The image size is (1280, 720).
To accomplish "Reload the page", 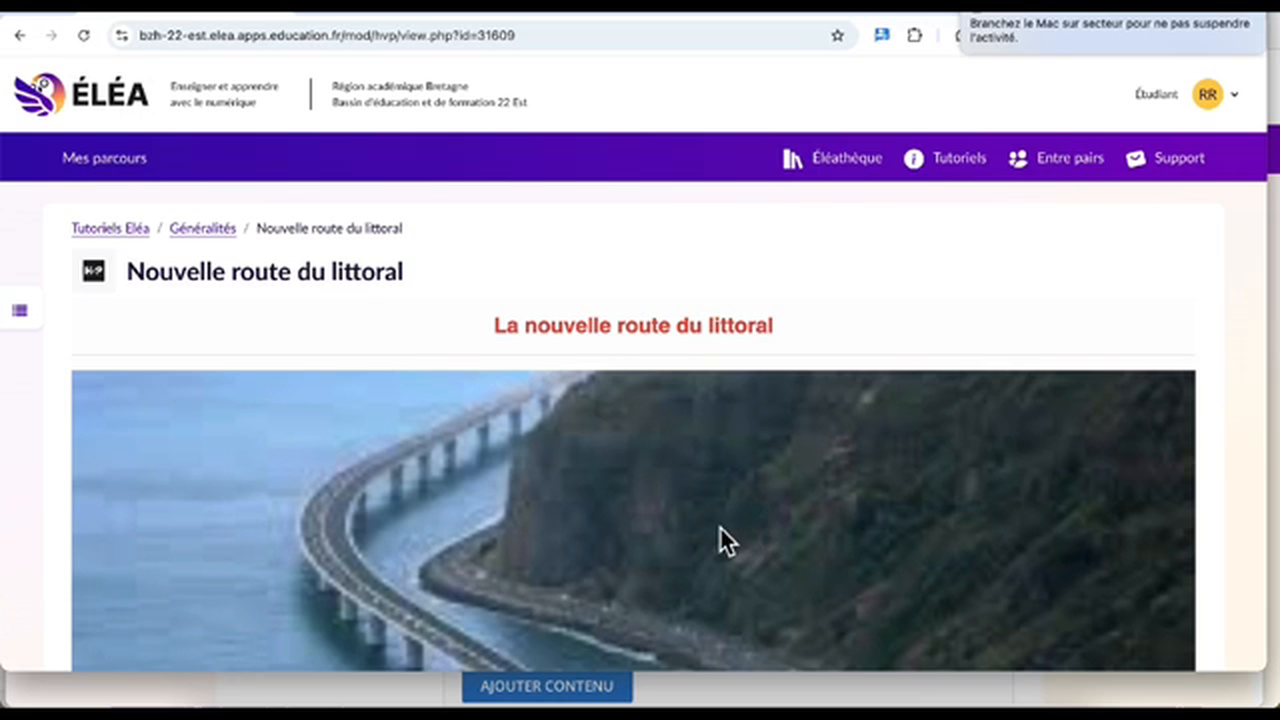I will [84, 36].
